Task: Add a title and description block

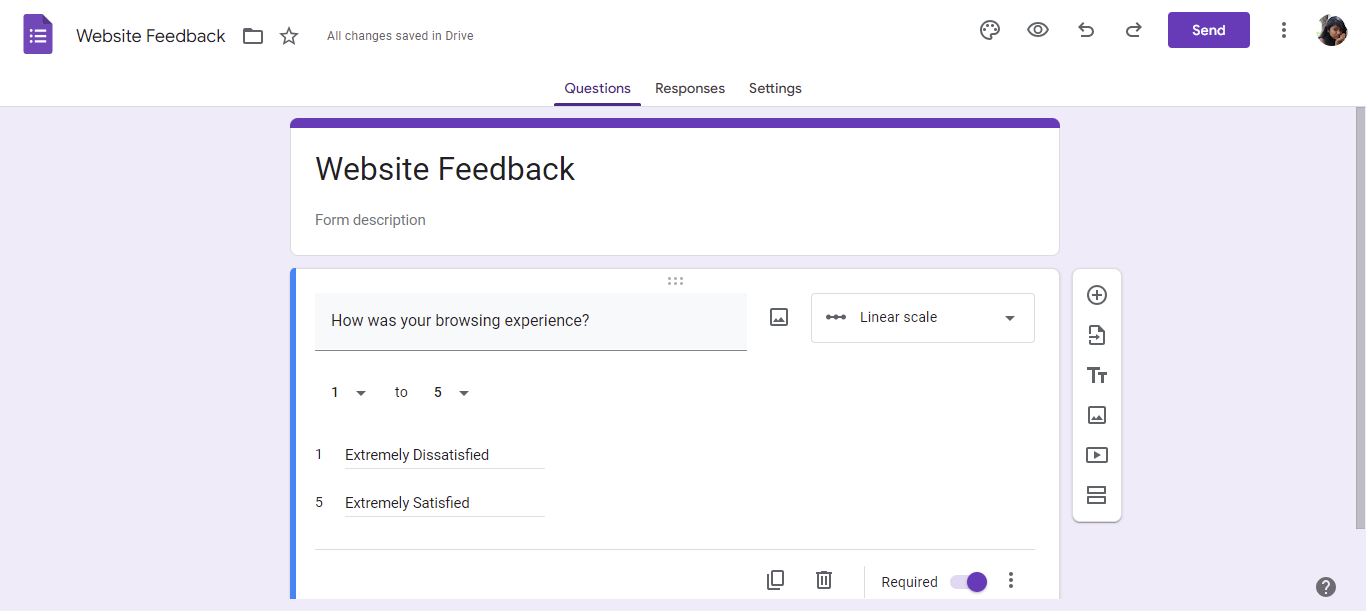Action: (1097, 375)
